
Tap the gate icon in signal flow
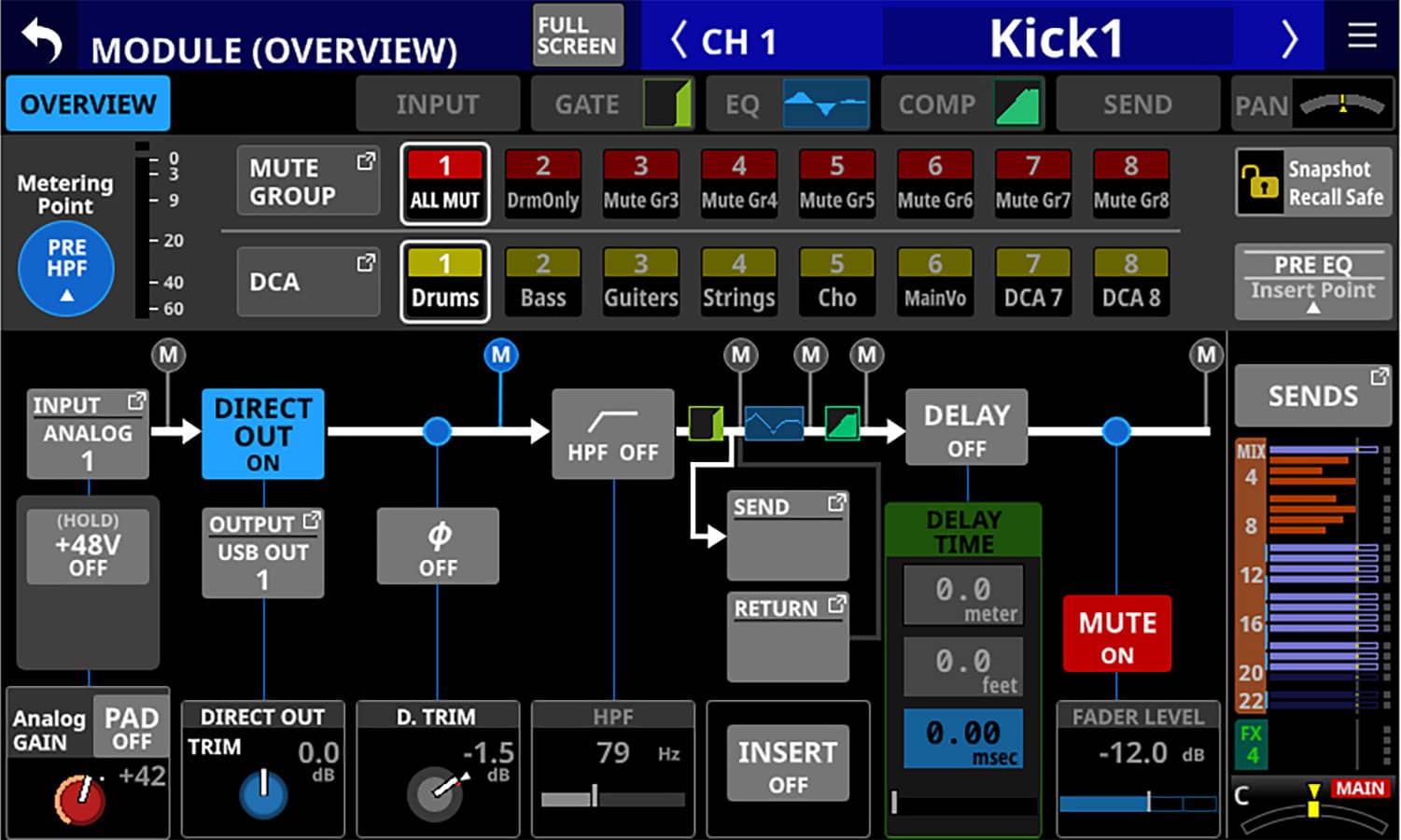click(x=706, y=424)
